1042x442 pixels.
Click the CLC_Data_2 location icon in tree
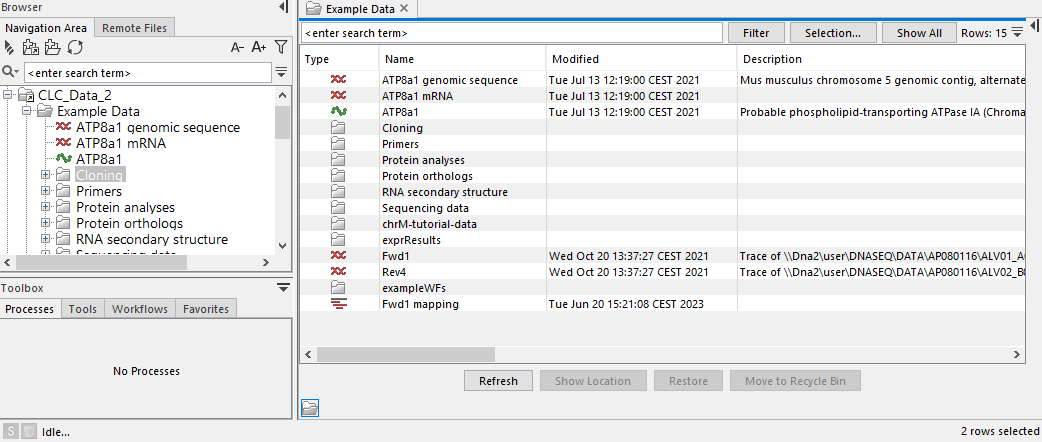pos(27,95)
